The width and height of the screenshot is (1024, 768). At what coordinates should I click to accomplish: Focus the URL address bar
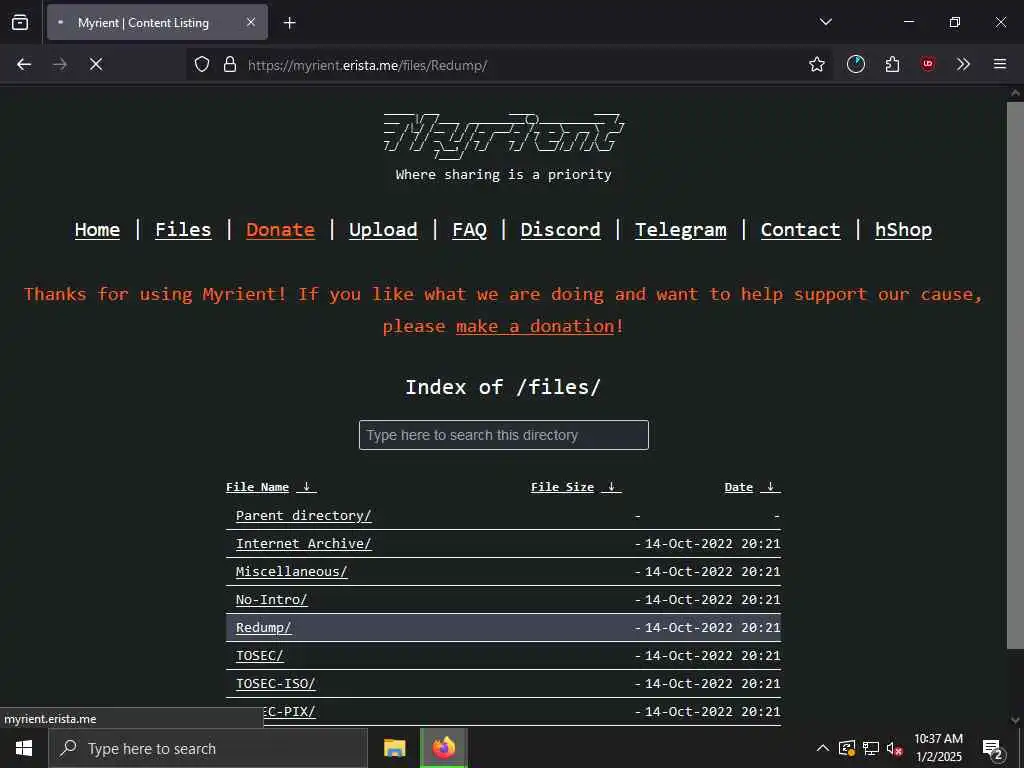[x=509, y=65]
